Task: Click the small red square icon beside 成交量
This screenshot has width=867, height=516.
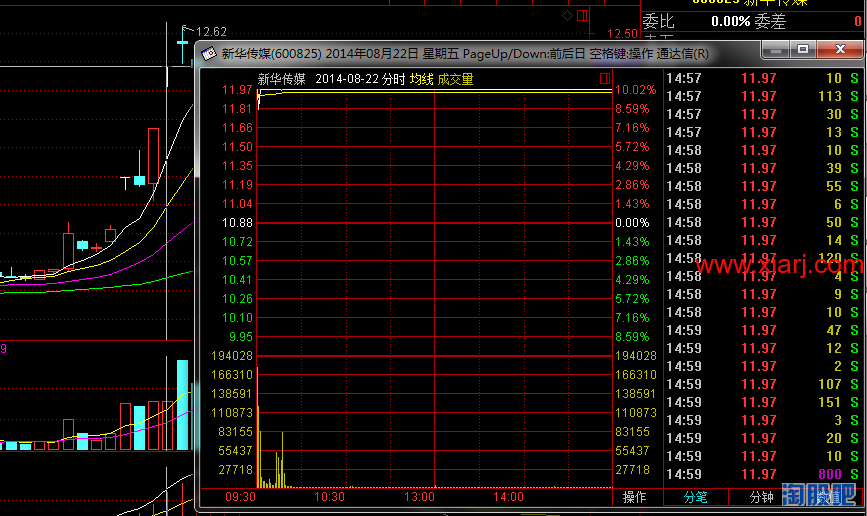Action: (x=605, y=79)
